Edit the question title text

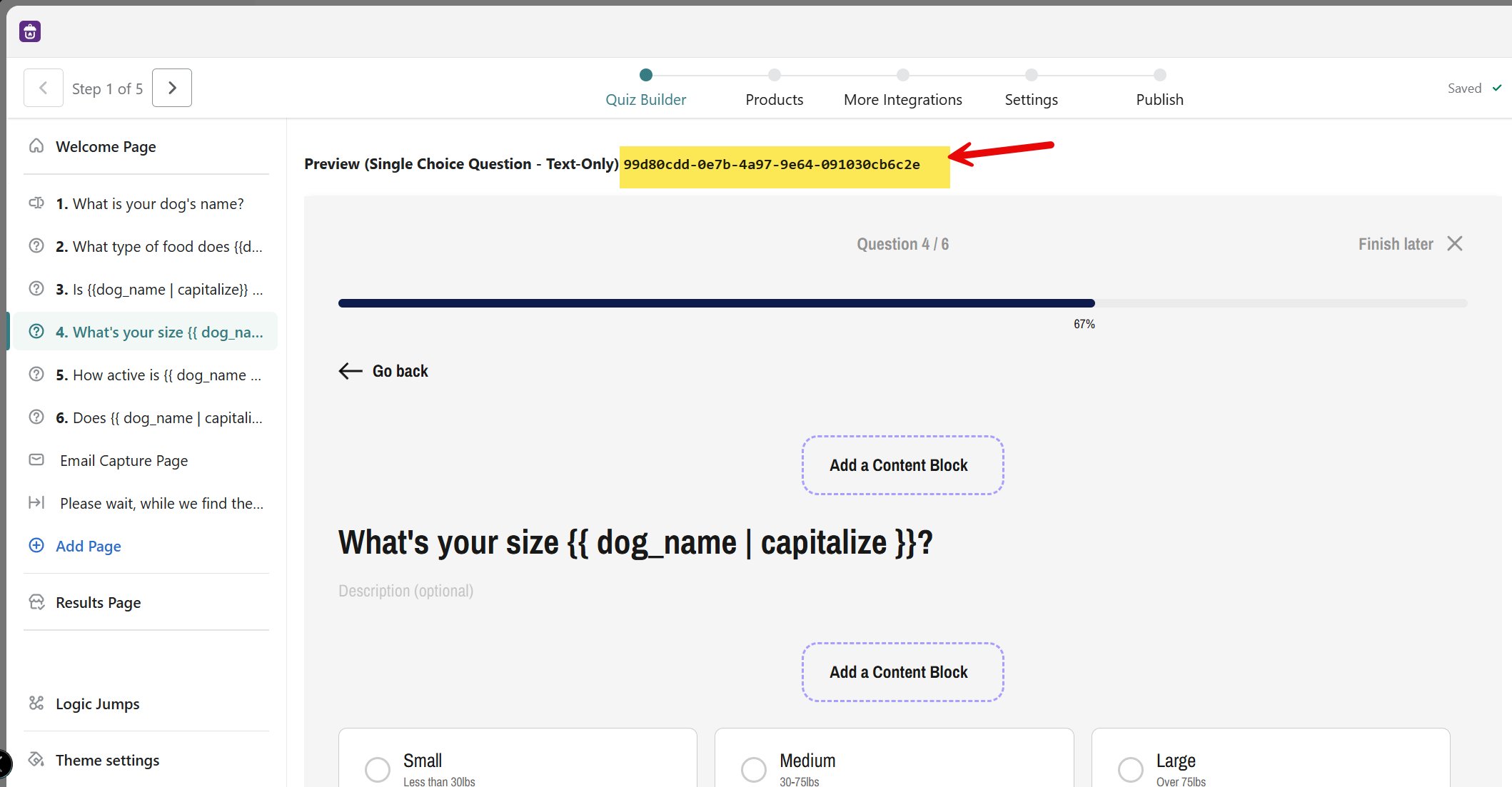coord(635,543)
